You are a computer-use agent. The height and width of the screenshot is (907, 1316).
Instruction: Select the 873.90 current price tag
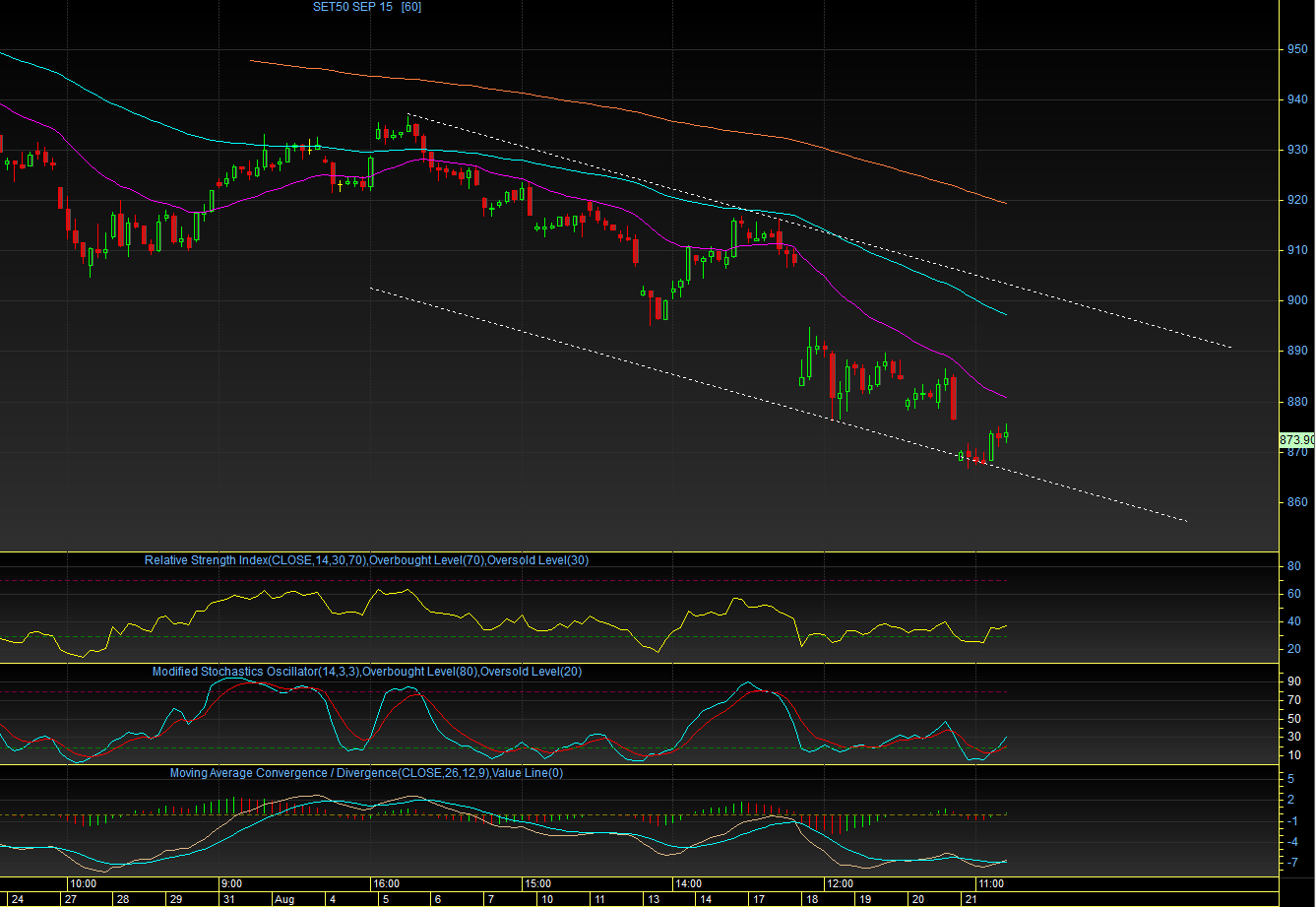tap(1296, 439)
